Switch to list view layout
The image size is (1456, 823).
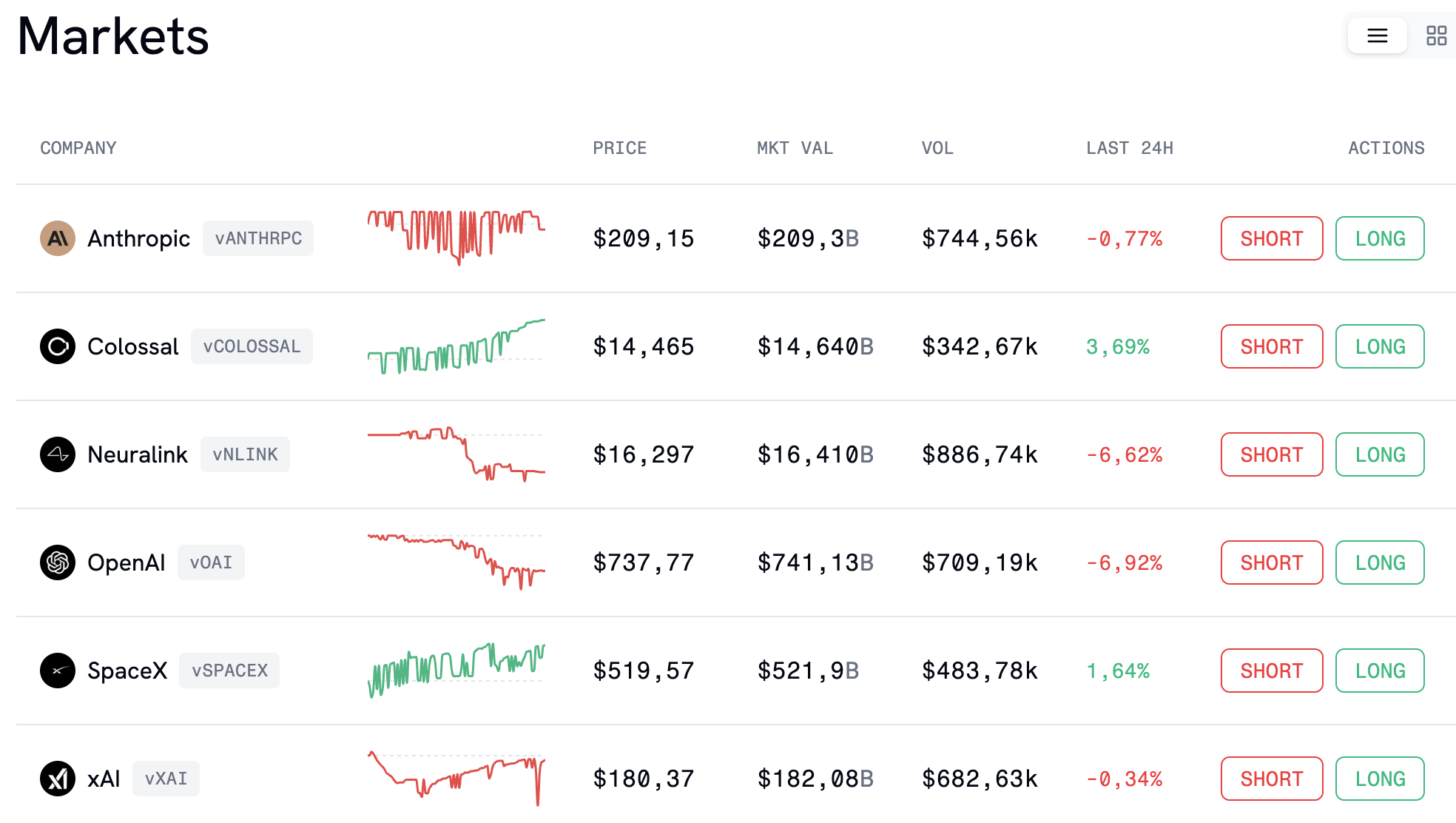(1377, 36)
